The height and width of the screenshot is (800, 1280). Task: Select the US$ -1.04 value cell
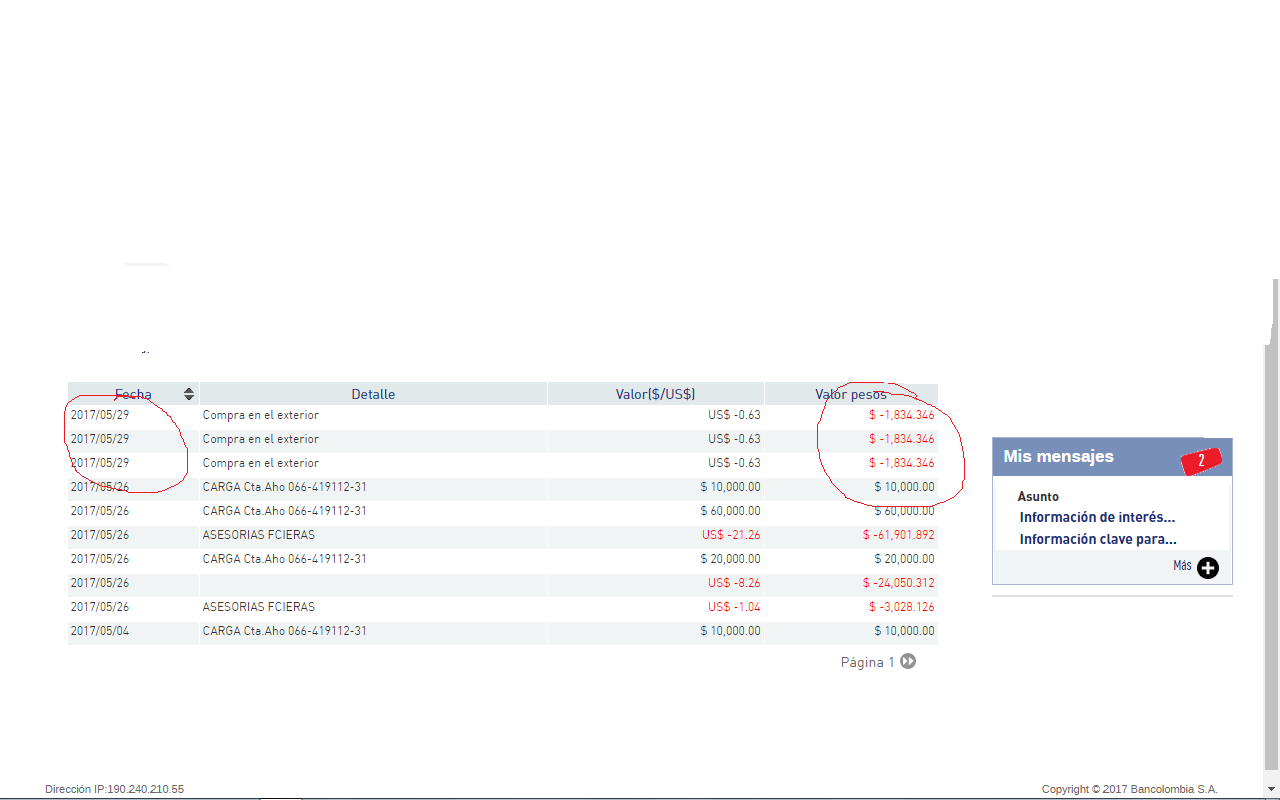tap(656, 607)
